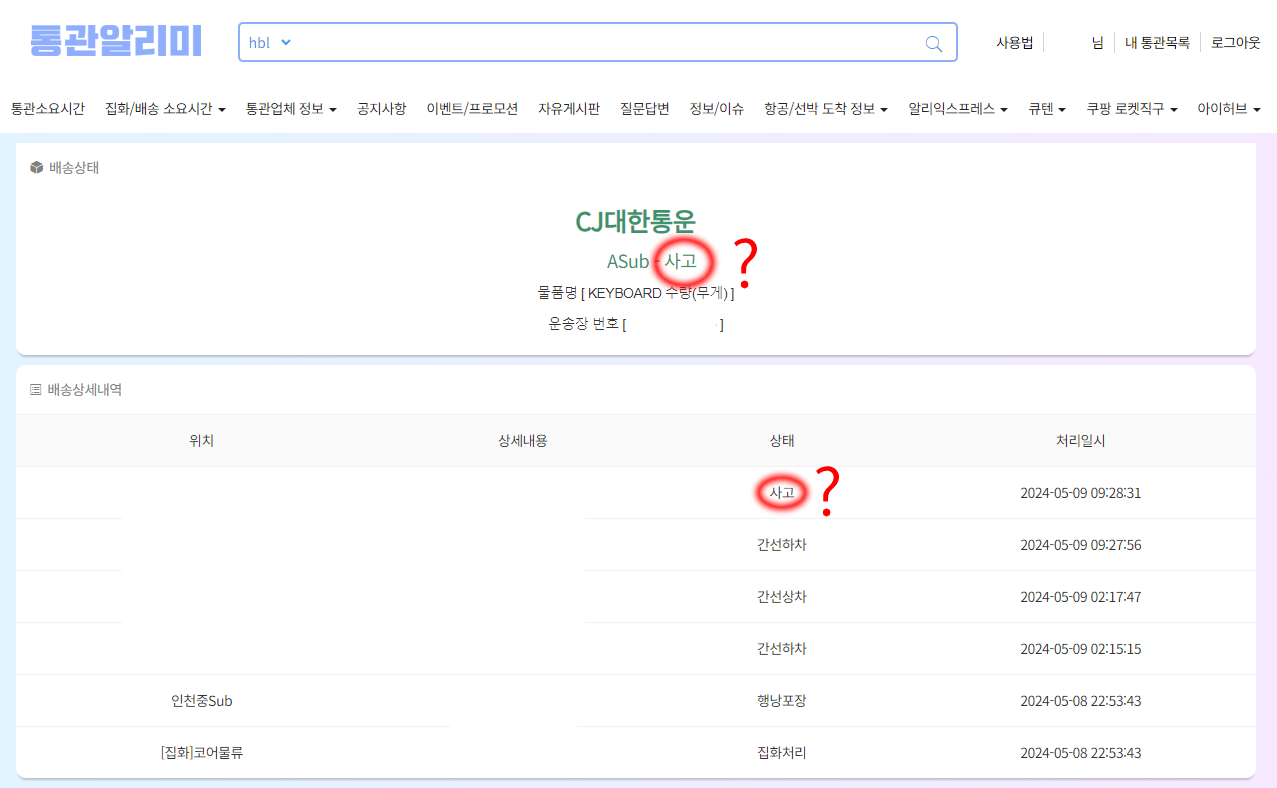Open the 질문답변 menu item

pos(644,108)
